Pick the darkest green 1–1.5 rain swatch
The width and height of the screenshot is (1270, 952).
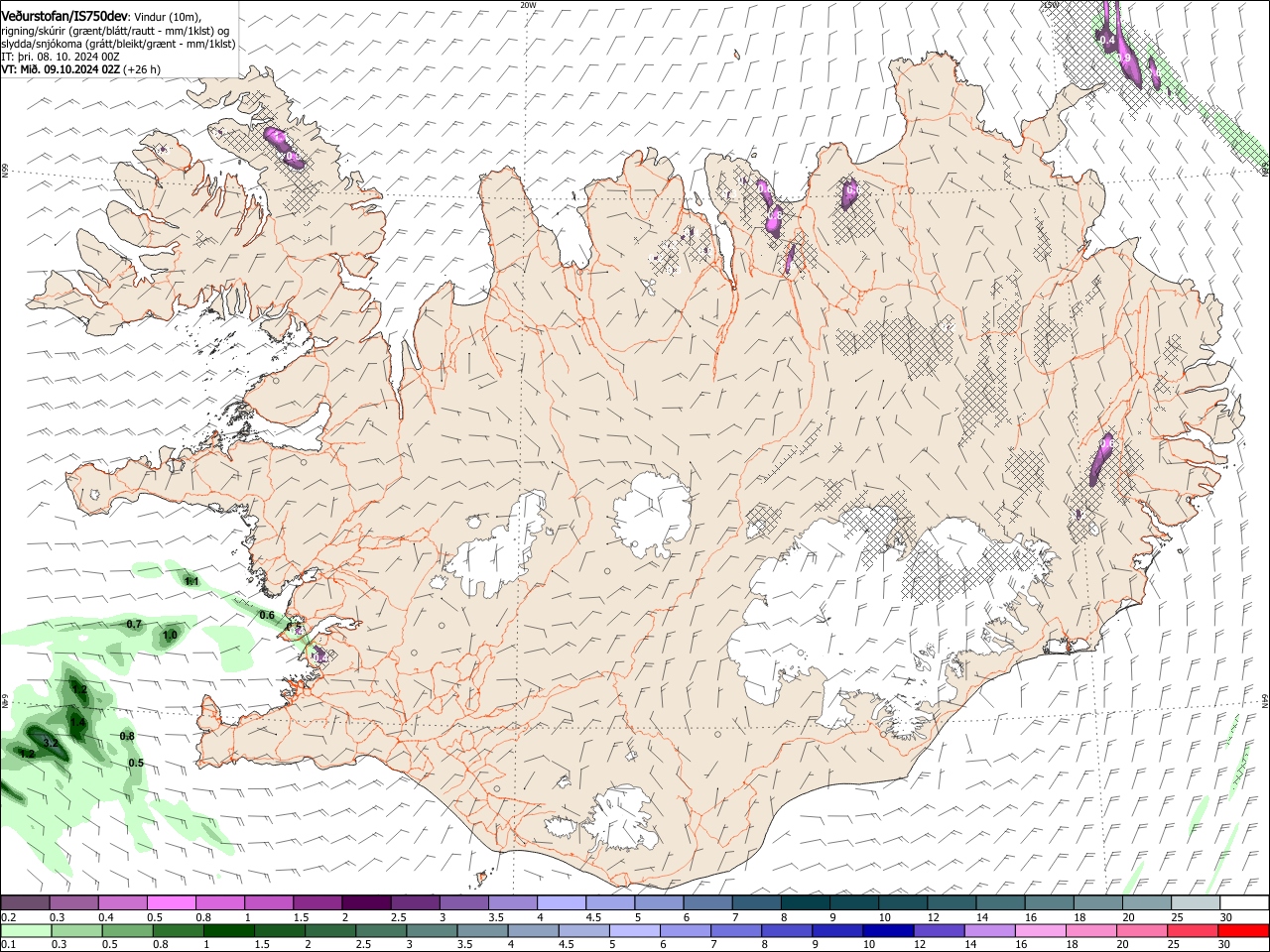coord(229,931)
